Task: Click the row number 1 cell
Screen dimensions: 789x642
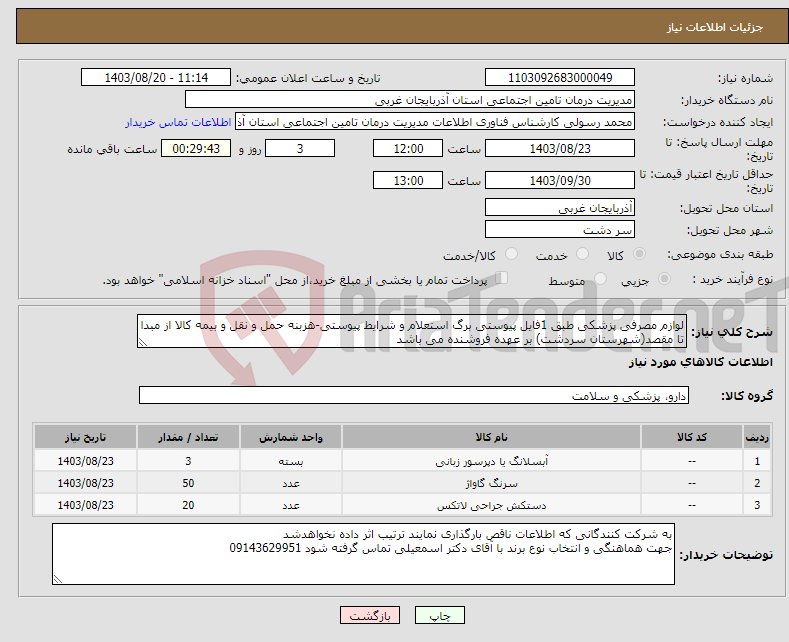Action: coord(757,461)
